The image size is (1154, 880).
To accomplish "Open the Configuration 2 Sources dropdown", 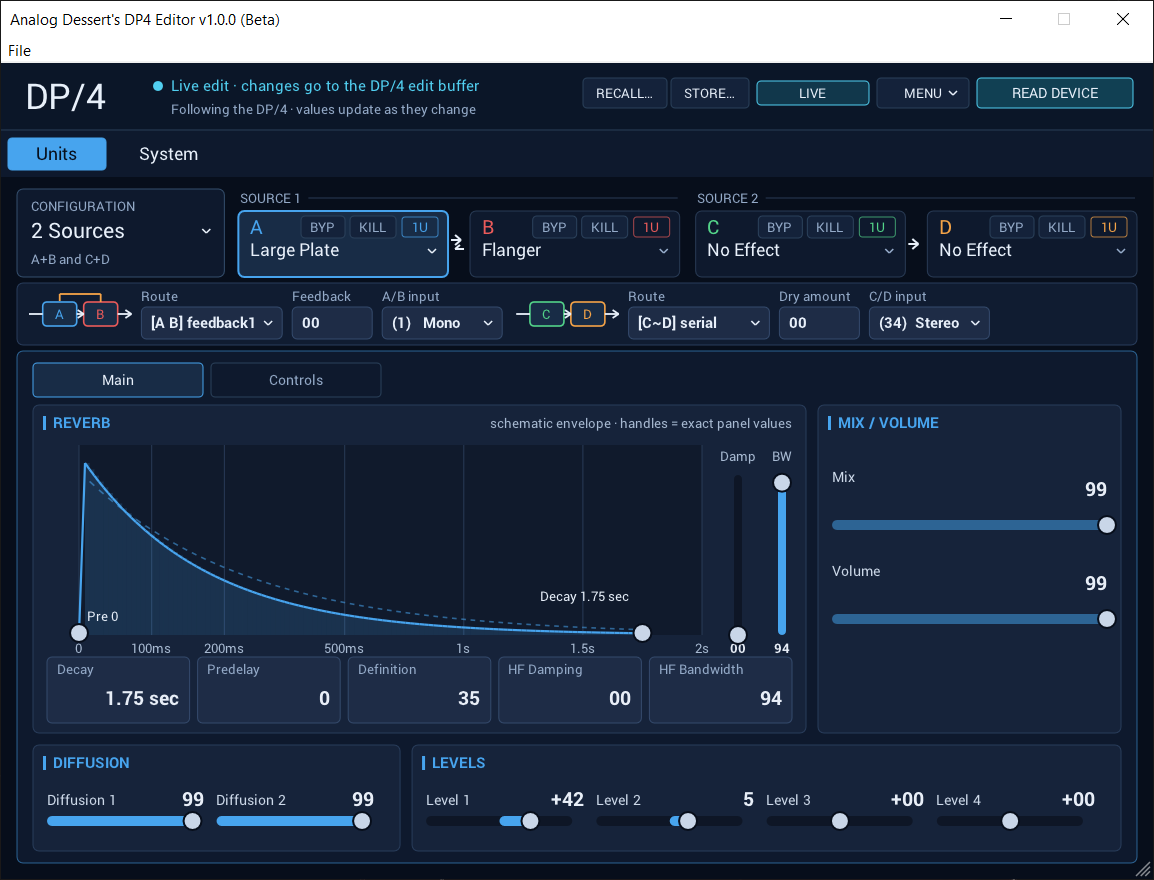I will pyautogui.click(x=121, y=231).
